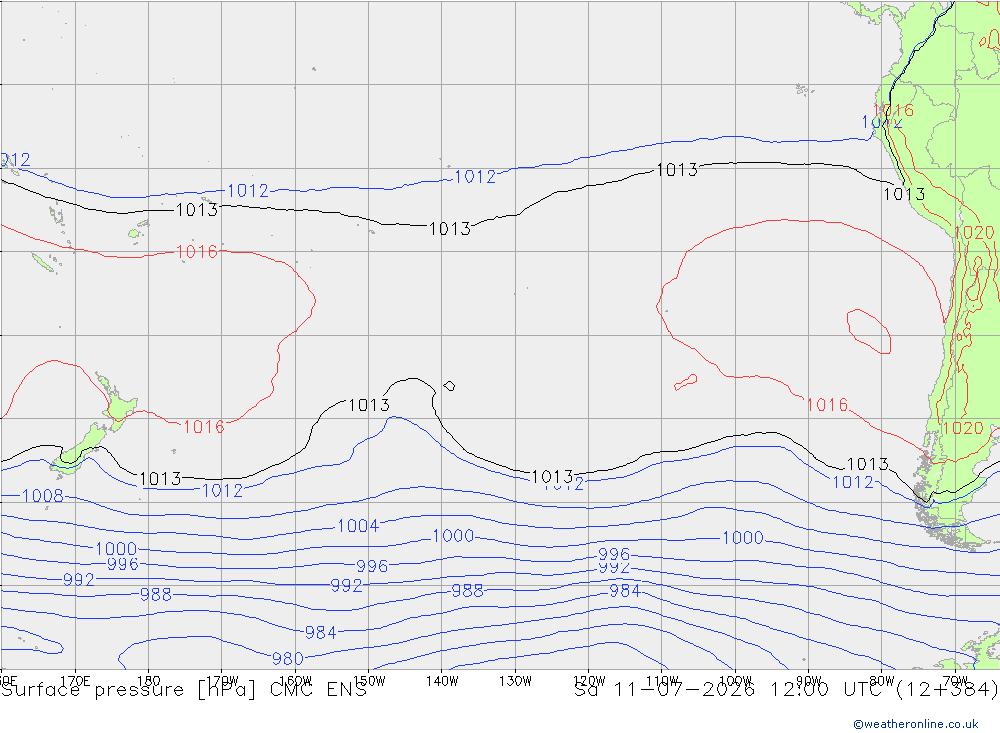Click the blue 1004 isobar label
1000x733 pixels.
[358, 526]
